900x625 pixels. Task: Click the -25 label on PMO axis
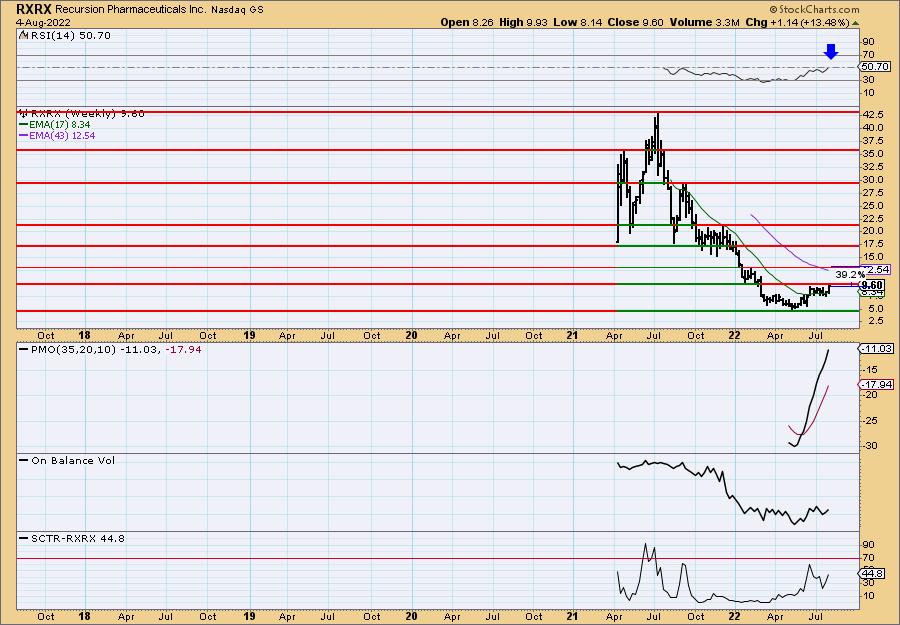[x=871, y=421]
